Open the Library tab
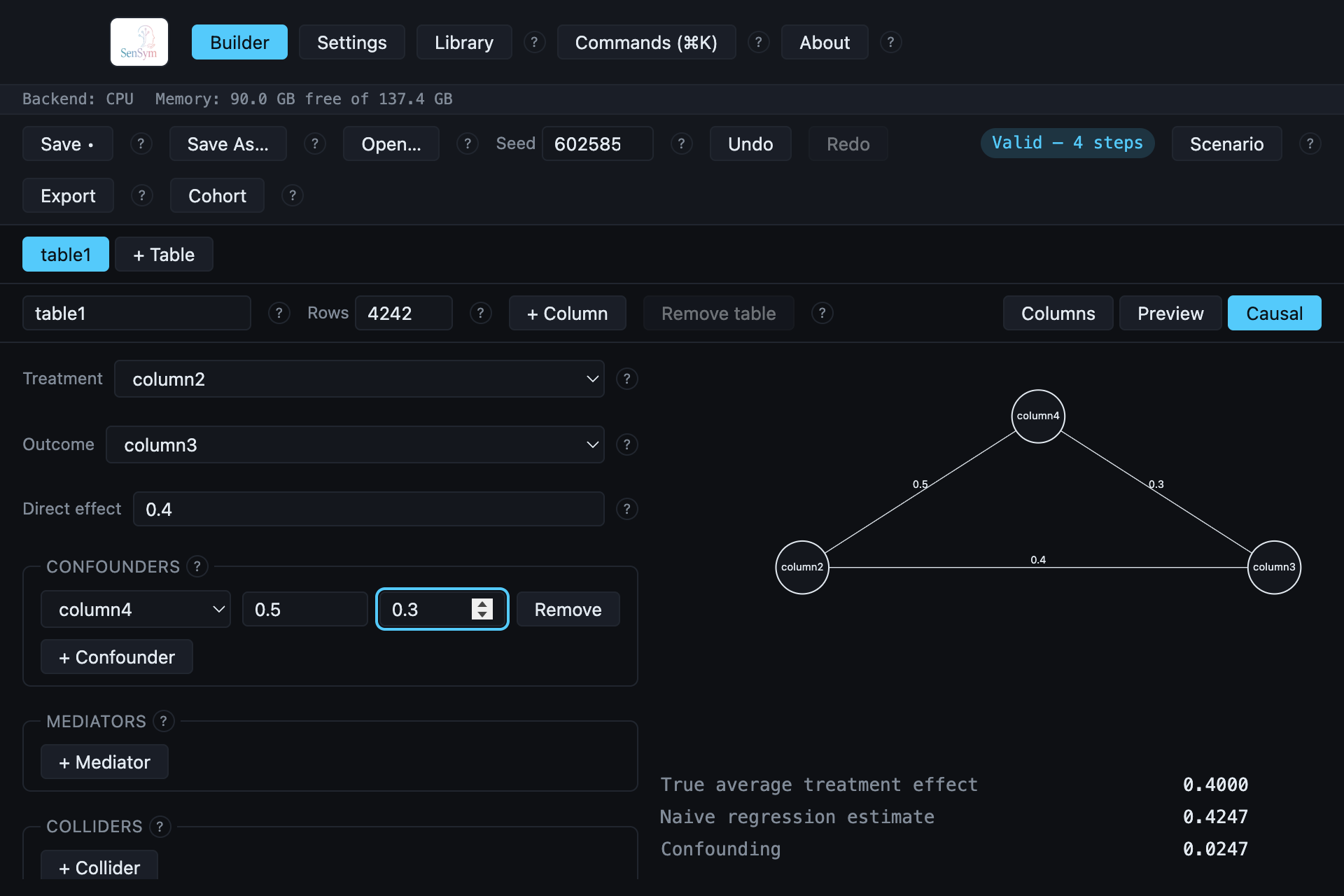1344x896 pixels. (464, 42)
